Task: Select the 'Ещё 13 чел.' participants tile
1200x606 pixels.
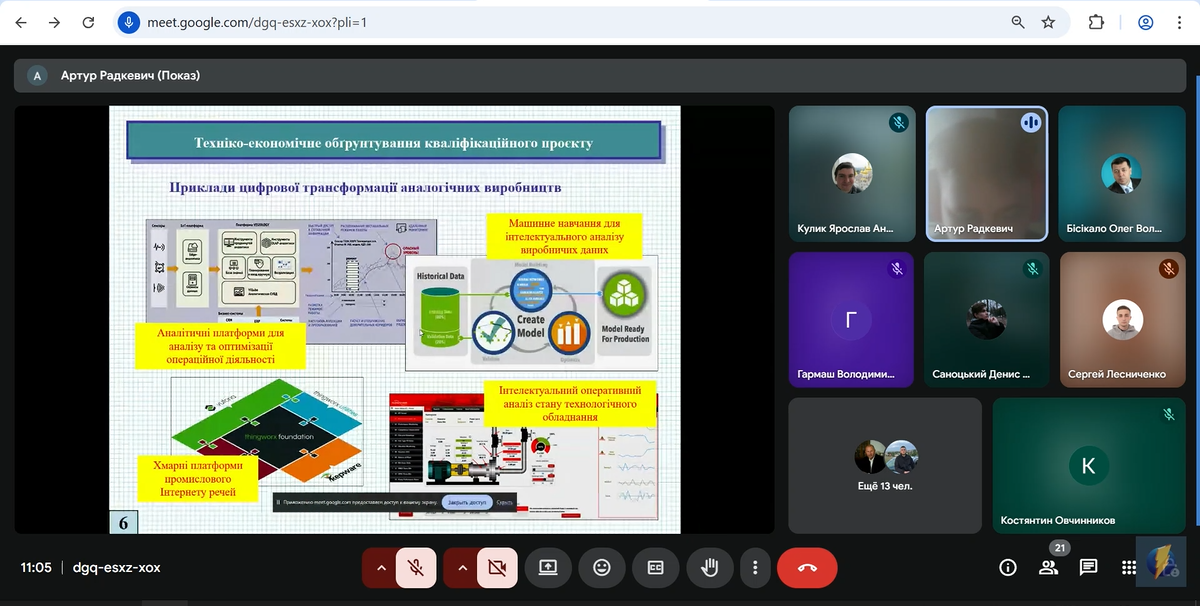Action: pos(885,465)
